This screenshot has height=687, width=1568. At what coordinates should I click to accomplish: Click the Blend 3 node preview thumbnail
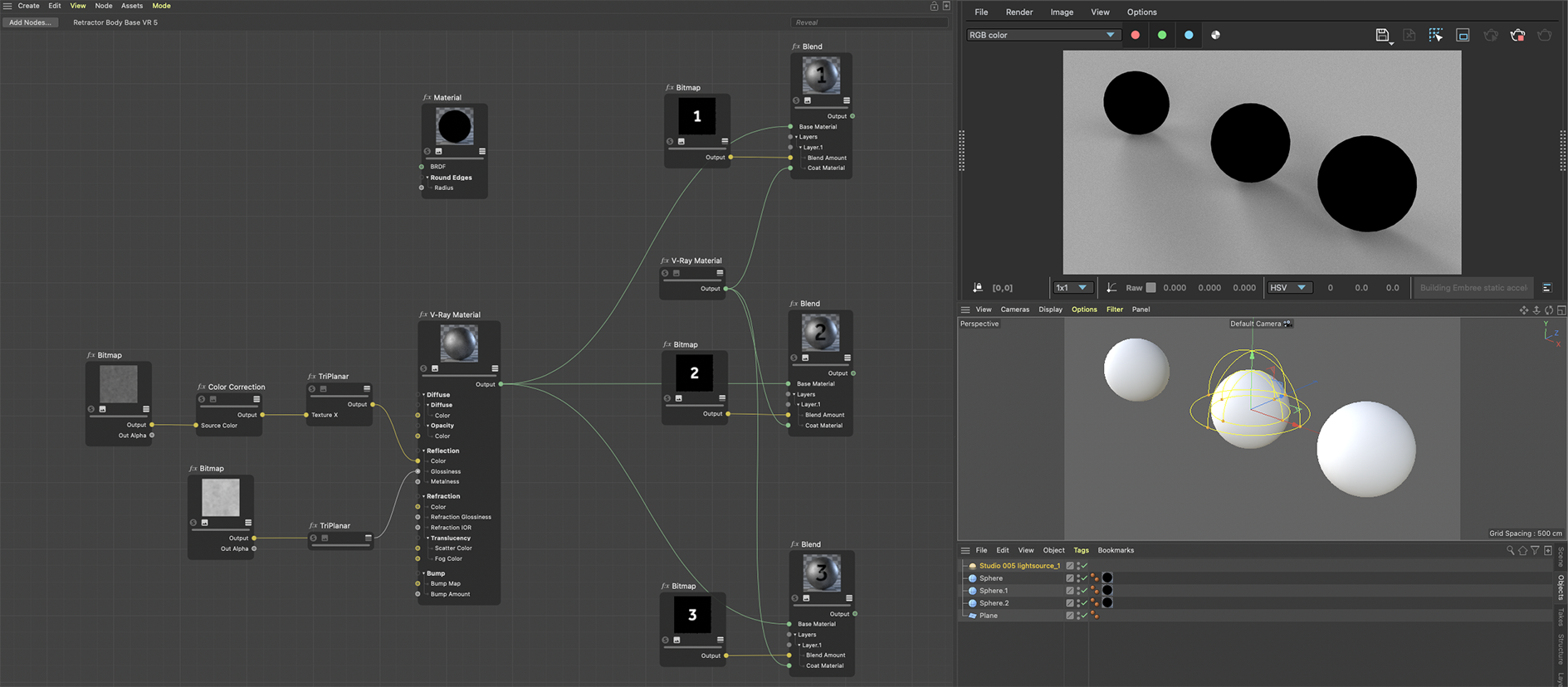[822, 572]
